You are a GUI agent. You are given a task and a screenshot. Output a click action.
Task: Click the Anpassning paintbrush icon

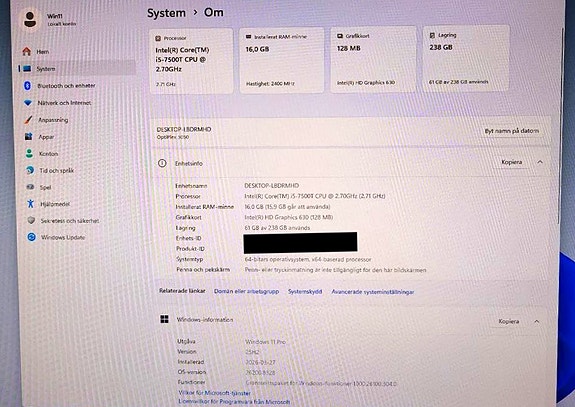[28, 120]
